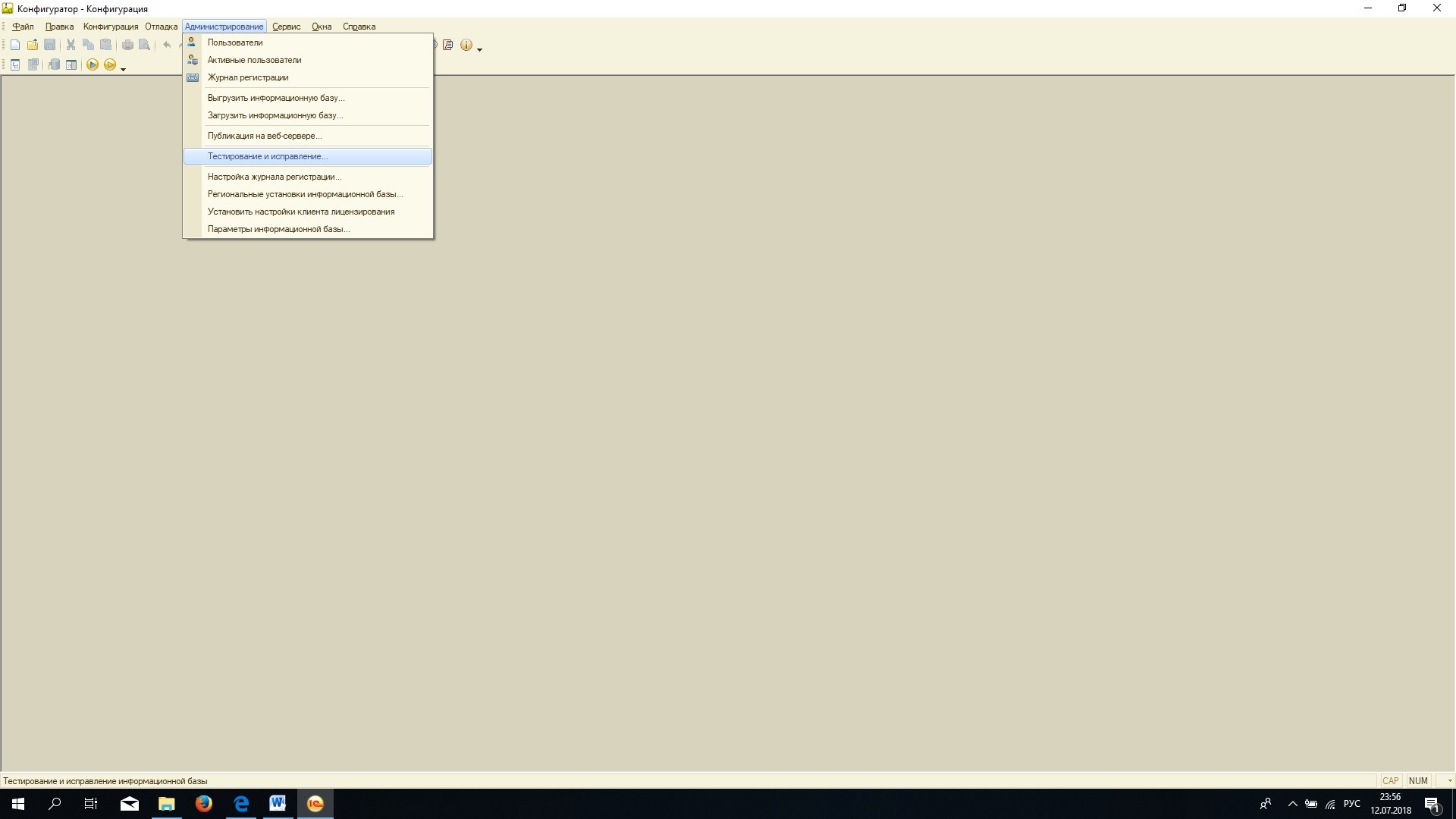Click the new document toolbar icon

(x=15, y=45)
